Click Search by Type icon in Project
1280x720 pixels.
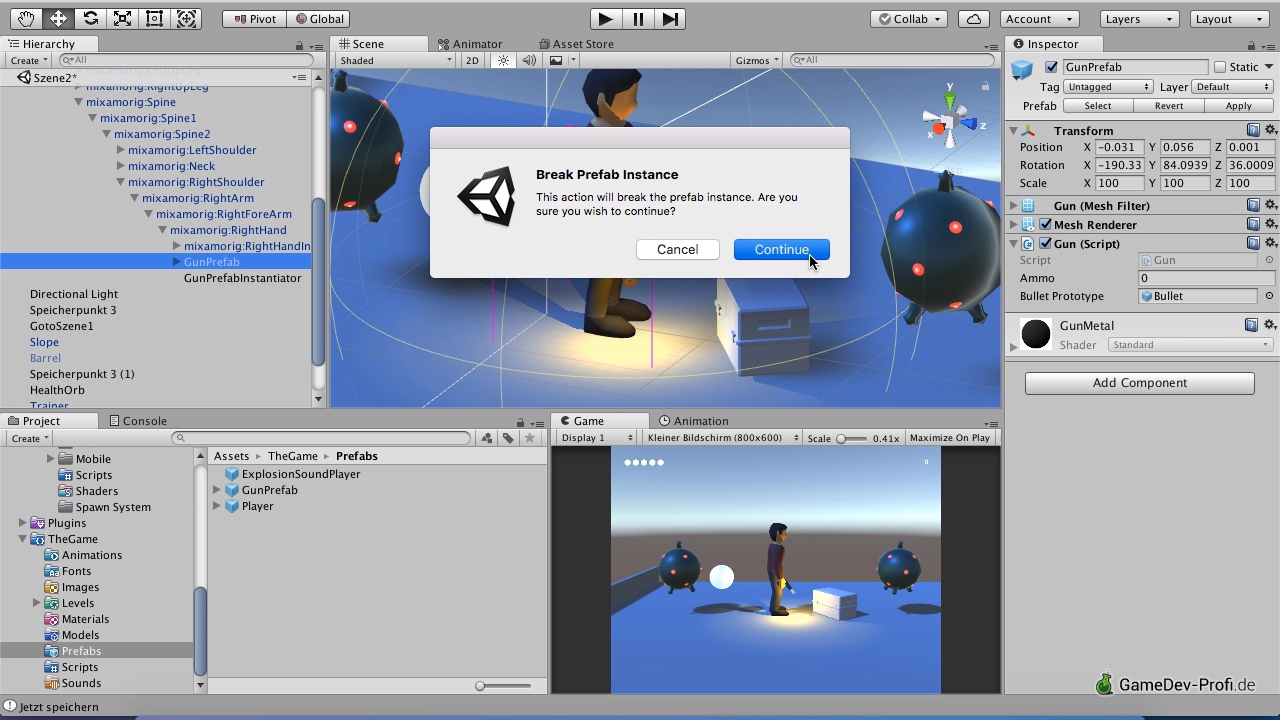tap(487, 437)
